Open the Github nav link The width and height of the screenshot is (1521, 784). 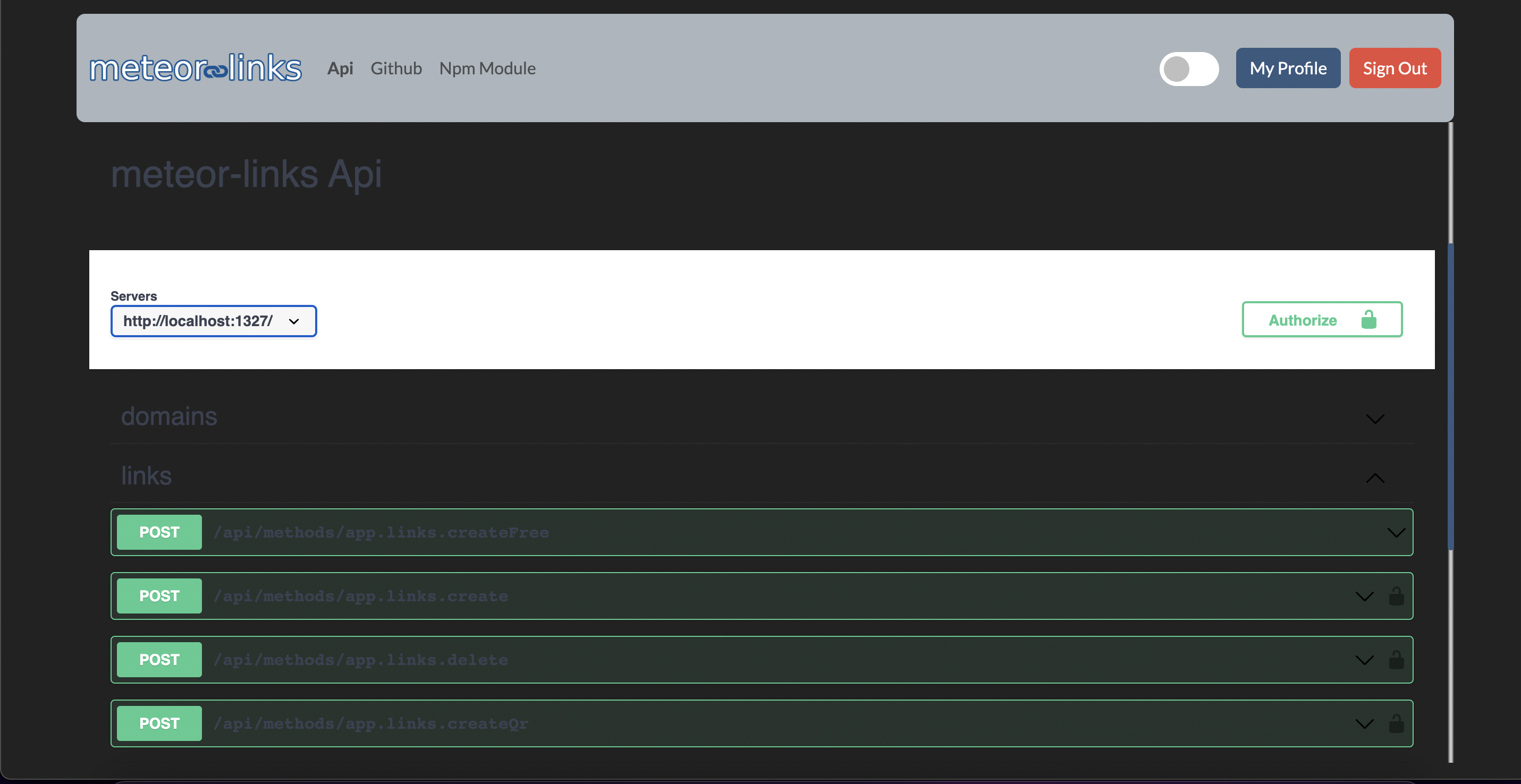tap(396, 69)
